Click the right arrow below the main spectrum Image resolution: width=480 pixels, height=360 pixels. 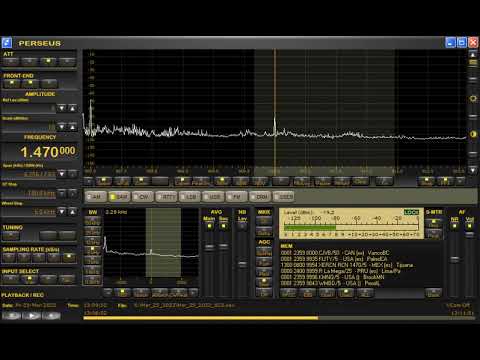click(460, 181)
